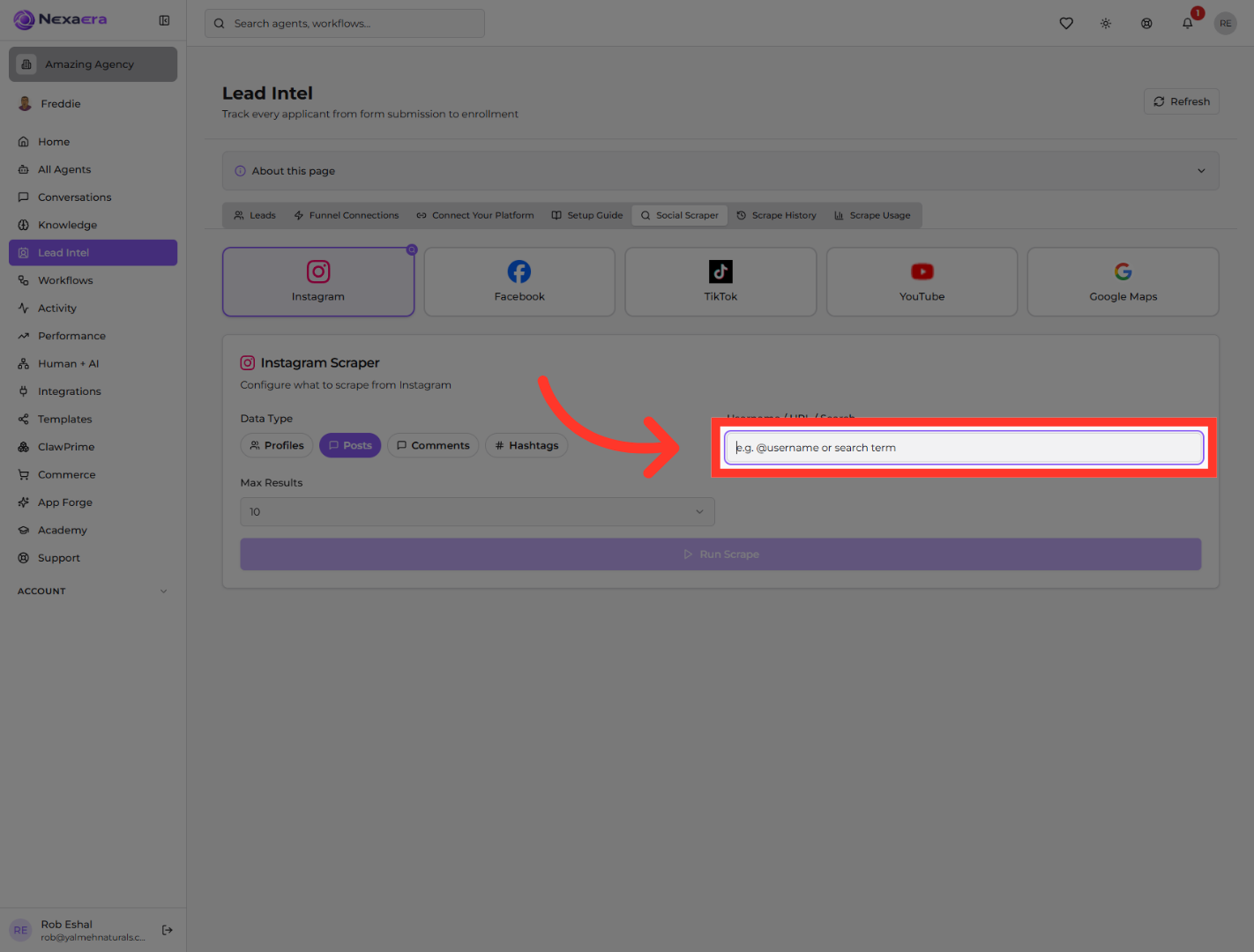This screenshot has width=1254, height=952.
Task: Open the Amazing Agency workspace switcher
Action: [x=93, y=64]
